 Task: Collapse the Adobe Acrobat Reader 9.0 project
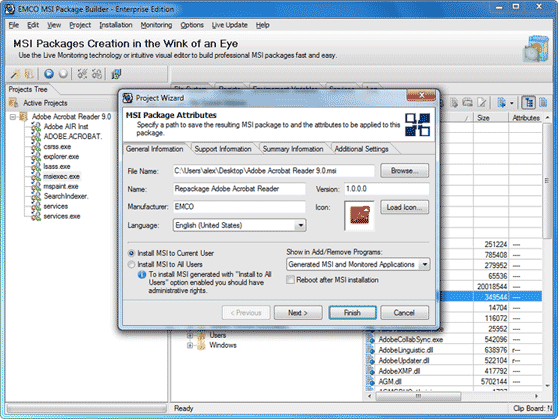pos(13,116)
